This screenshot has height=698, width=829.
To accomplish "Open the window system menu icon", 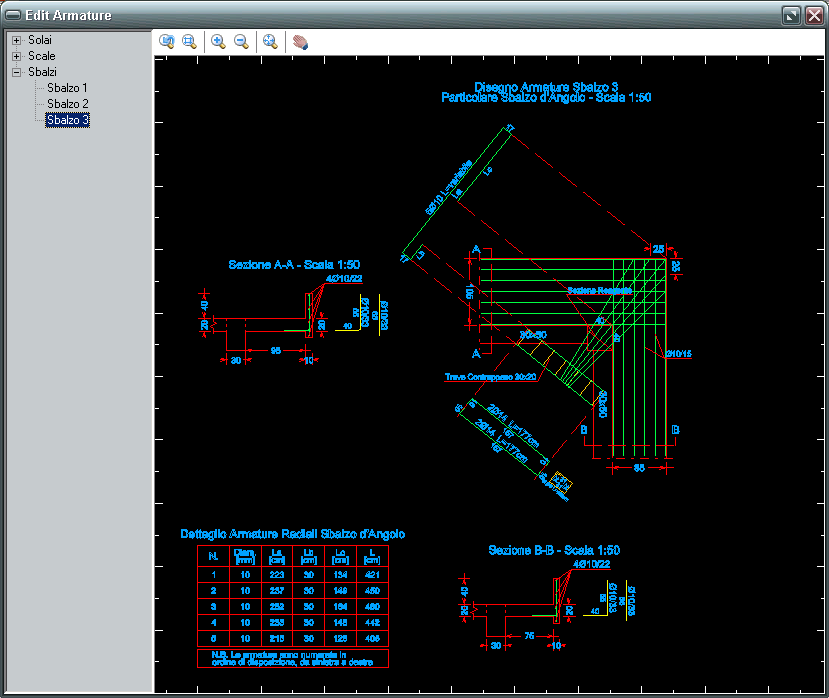I will point(13,15).
